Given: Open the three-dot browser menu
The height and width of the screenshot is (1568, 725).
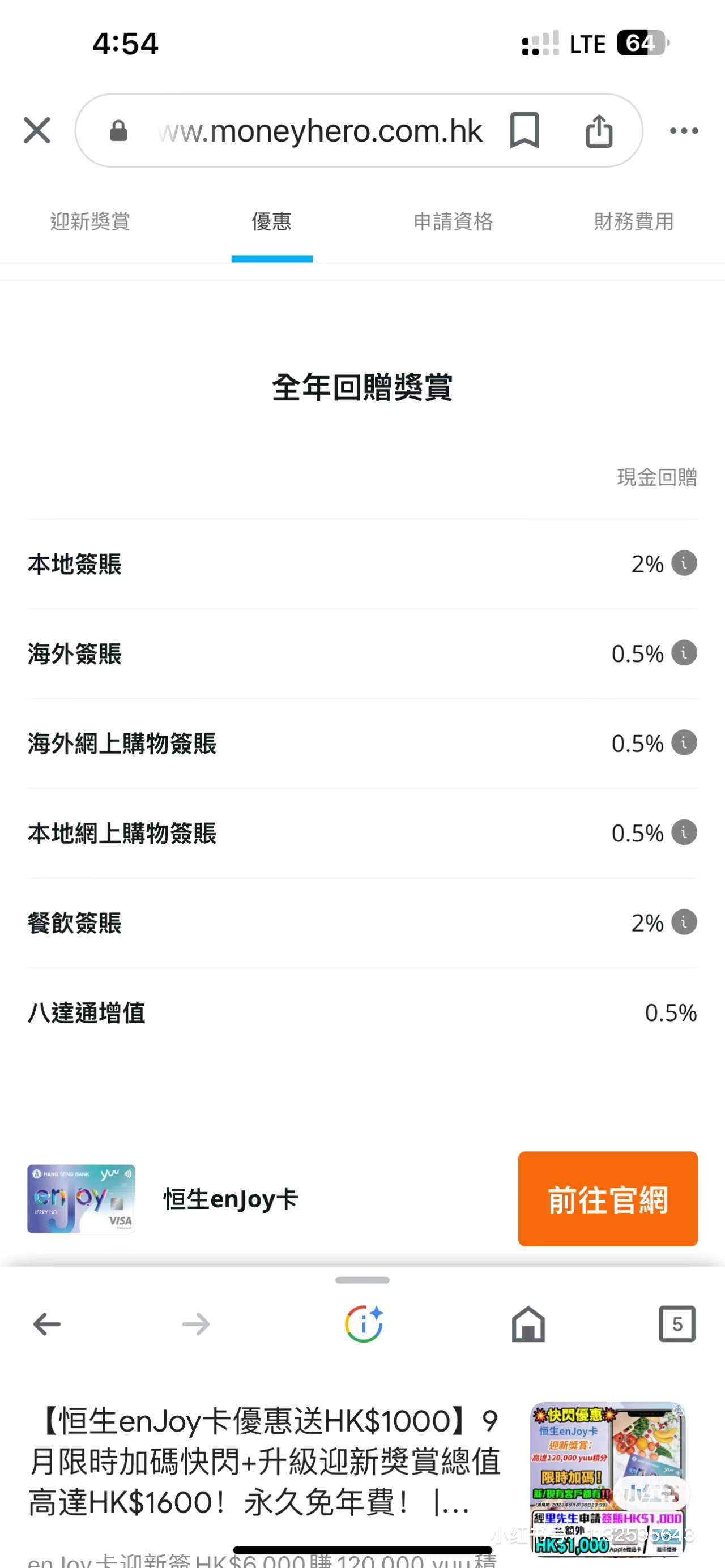Looking at the screenshot, I should [x=684, y=130].
